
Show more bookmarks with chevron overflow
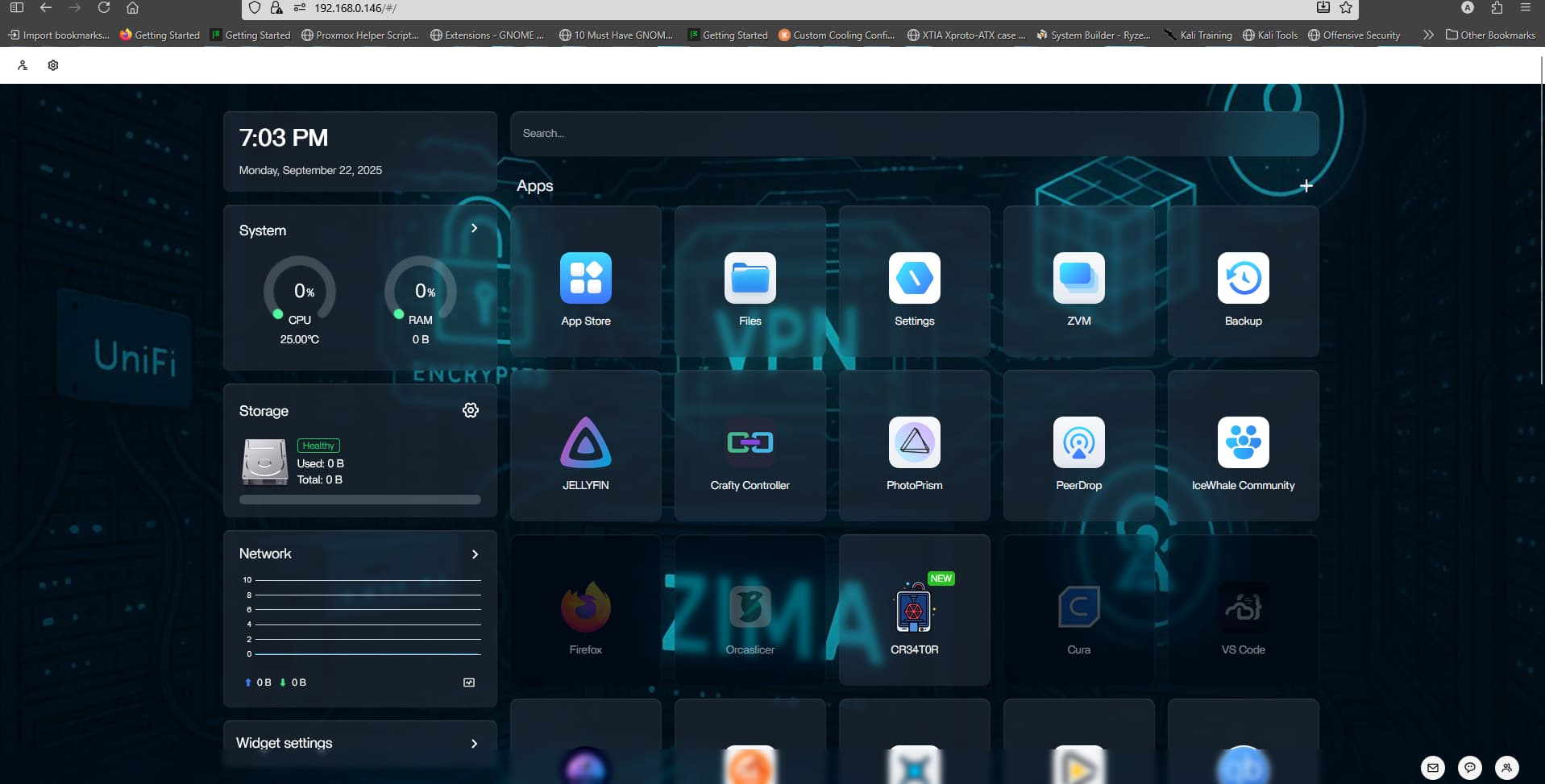[1428, 35]
